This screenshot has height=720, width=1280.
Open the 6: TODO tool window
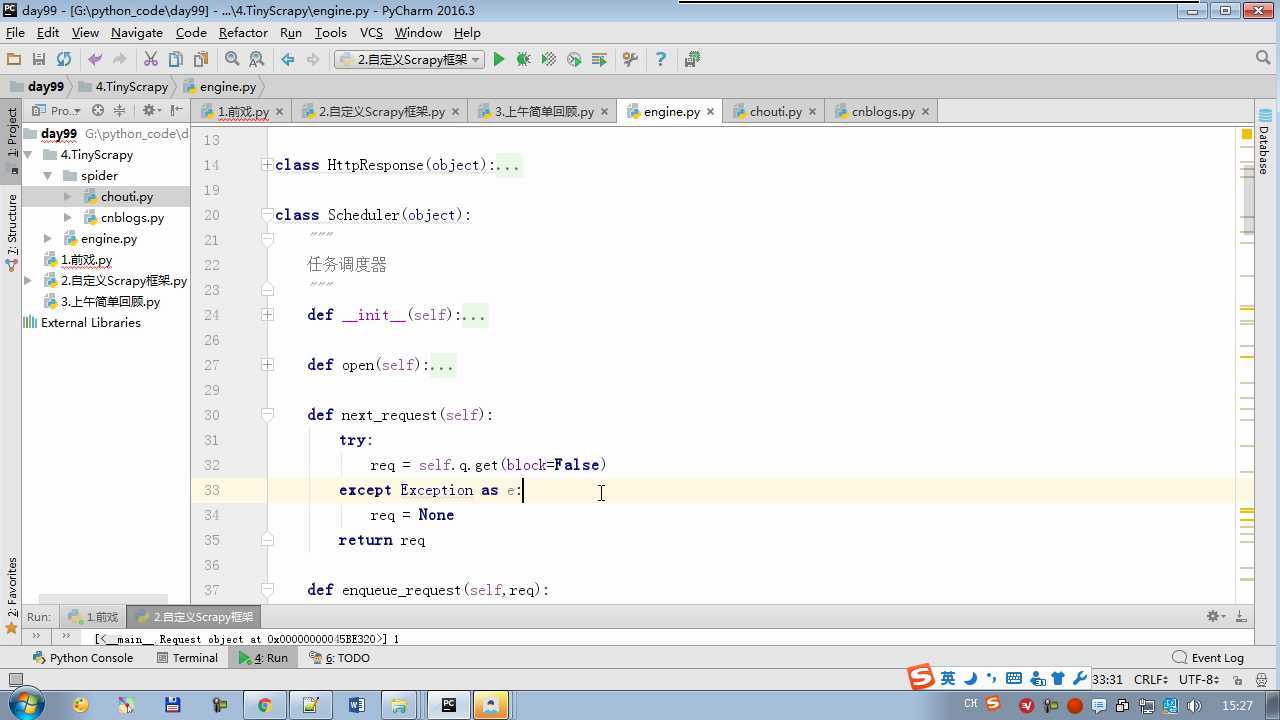[339, 658]
